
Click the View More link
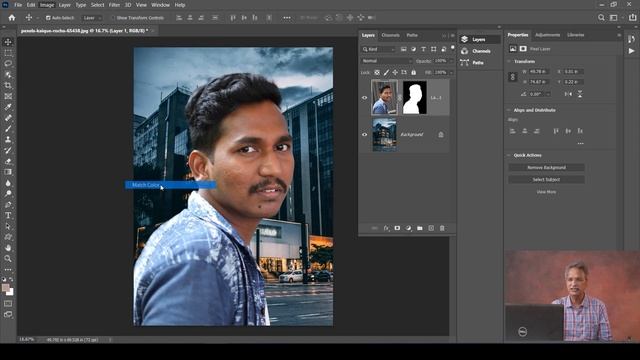(x=546, y=192)
